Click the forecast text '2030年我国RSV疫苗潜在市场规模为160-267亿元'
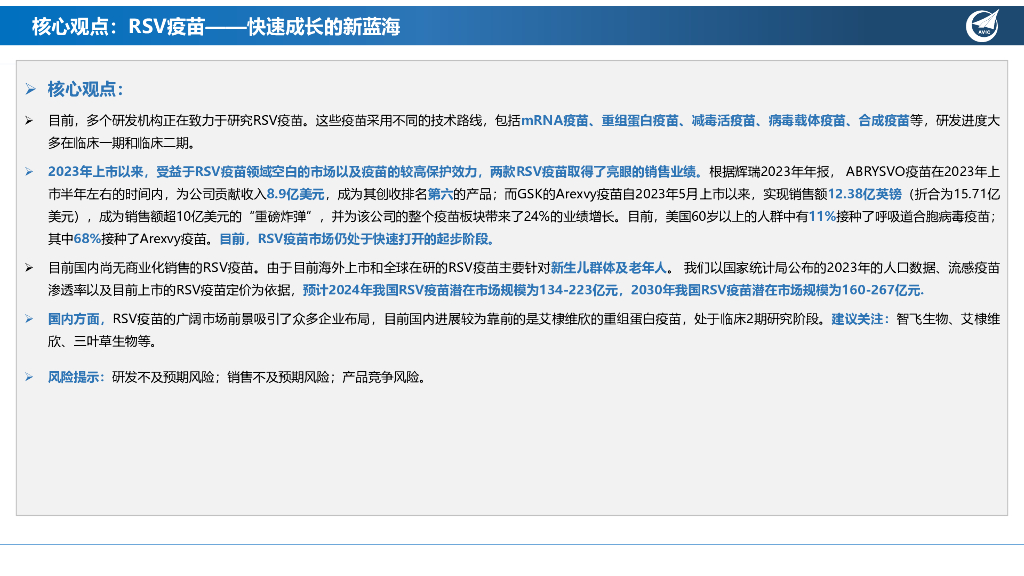 click(x=776, y=290)
